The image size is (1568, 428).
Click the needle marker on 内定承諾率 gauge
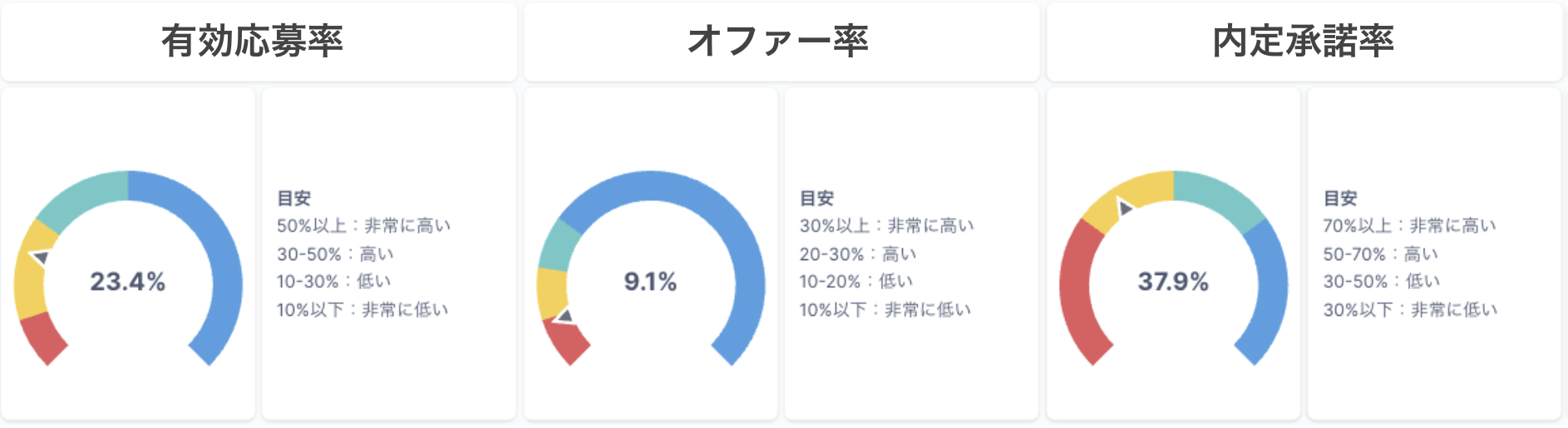tap(1124, 208)
